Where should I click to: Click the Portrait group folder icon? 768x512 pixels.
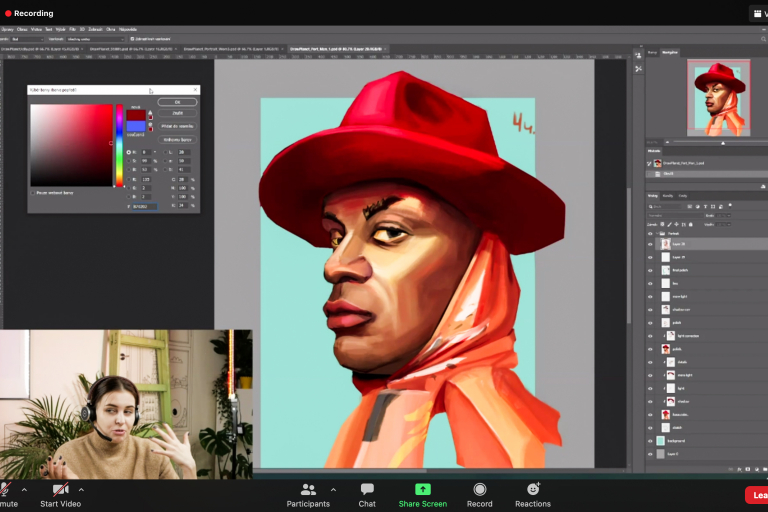point(662,233)
